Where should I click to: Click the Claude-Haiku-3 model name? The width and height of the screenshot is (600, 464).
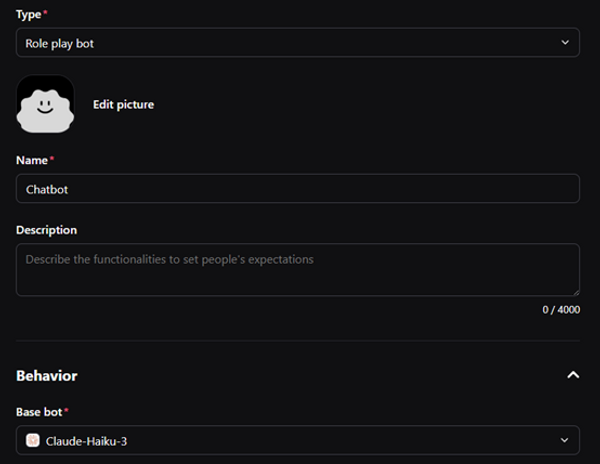click(86, 441)
